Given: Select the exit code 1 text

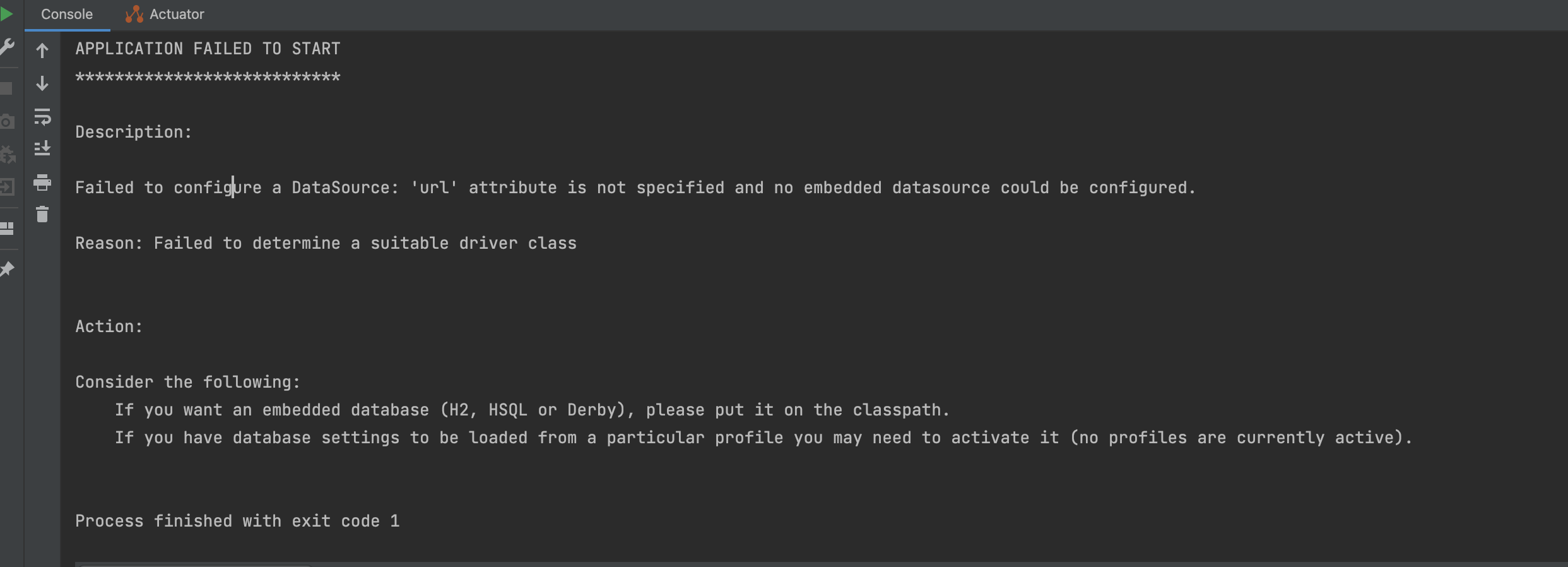Looking at the screenshot, I should click(x=237, y=520).
